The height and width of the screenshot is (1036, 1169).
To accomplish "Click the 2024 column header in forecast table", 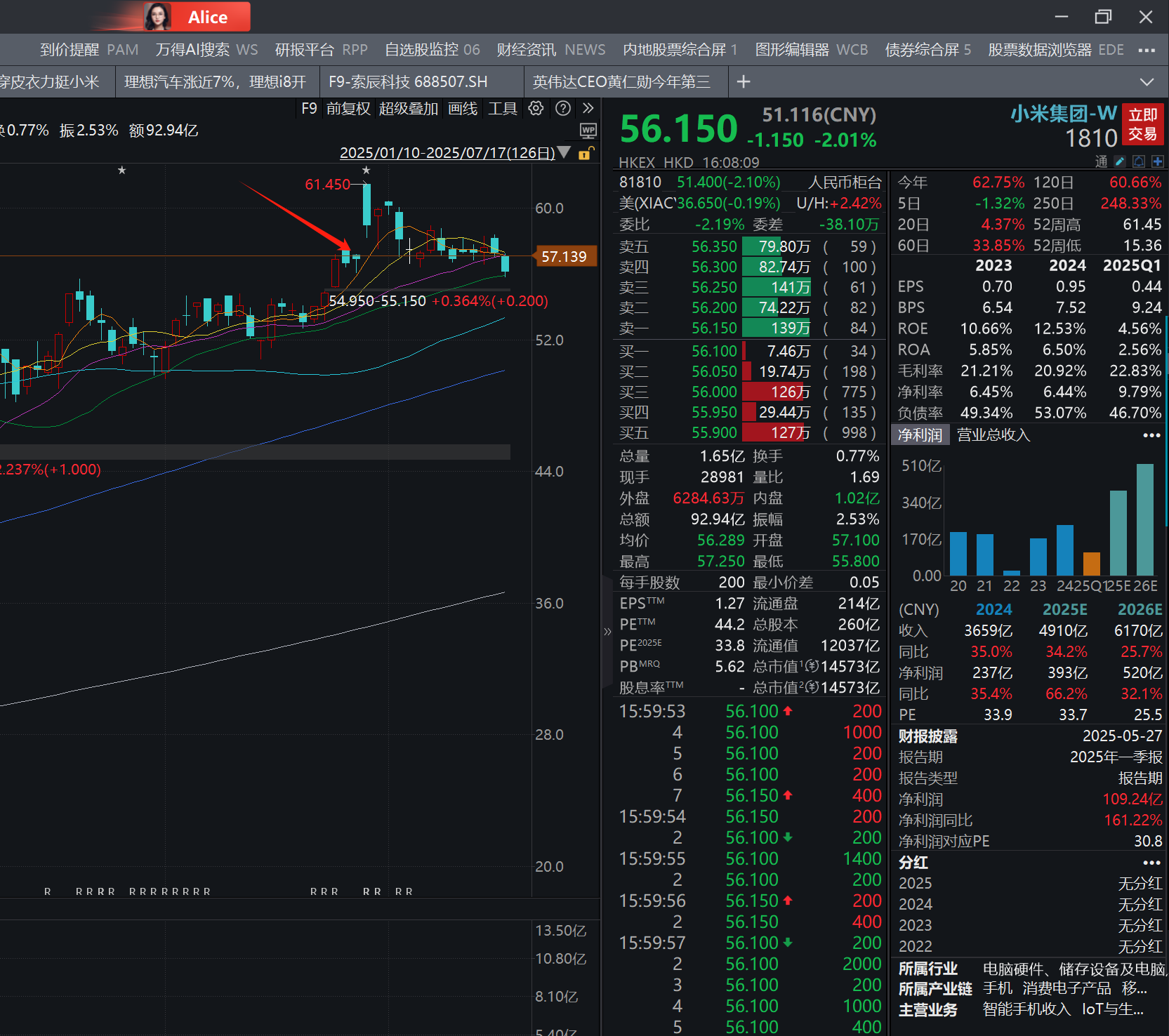I will [x=993, y=609].
